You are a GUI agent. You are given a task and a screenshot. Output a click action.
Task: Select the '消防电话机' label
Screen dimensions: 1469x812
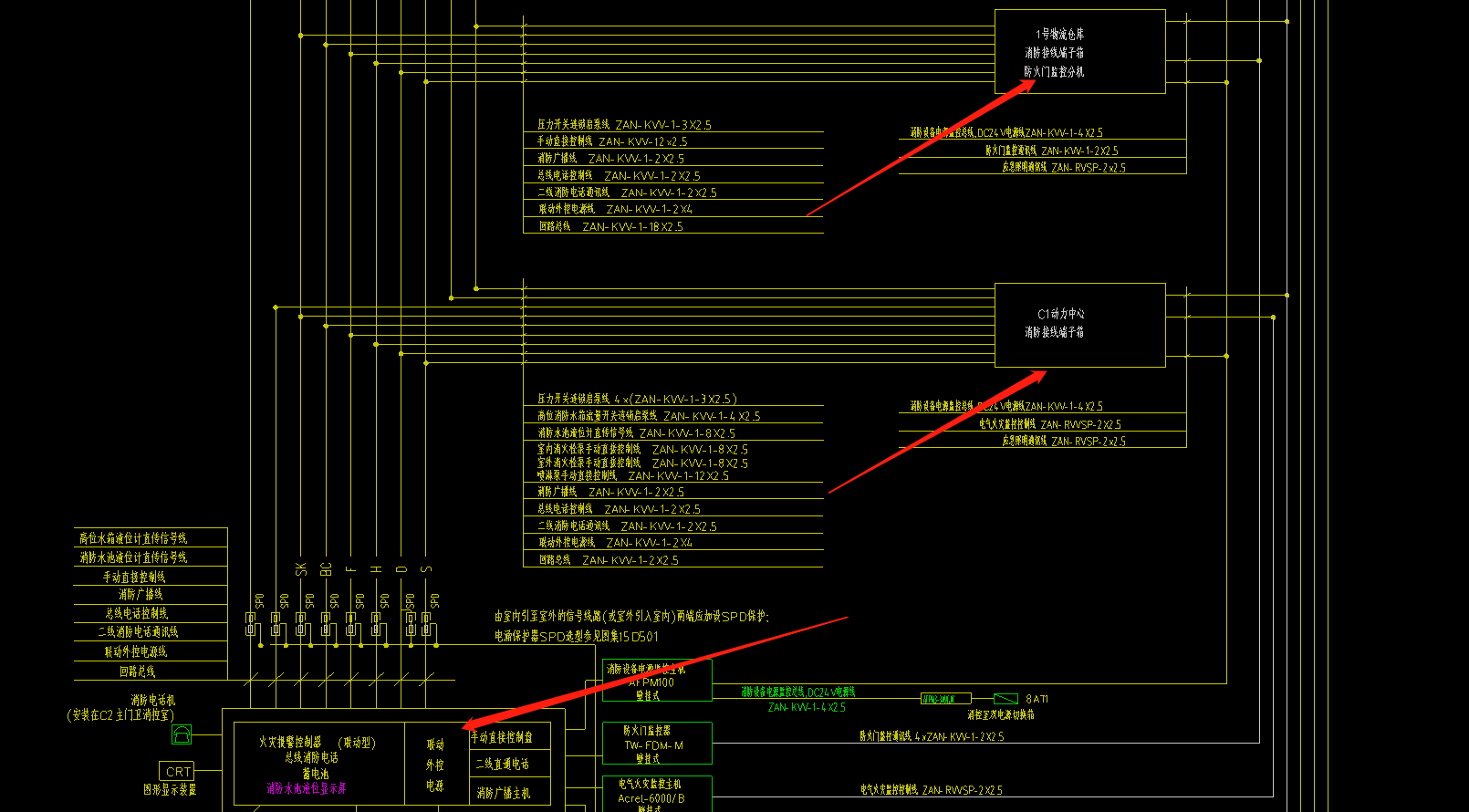click(x=153, y=700)
